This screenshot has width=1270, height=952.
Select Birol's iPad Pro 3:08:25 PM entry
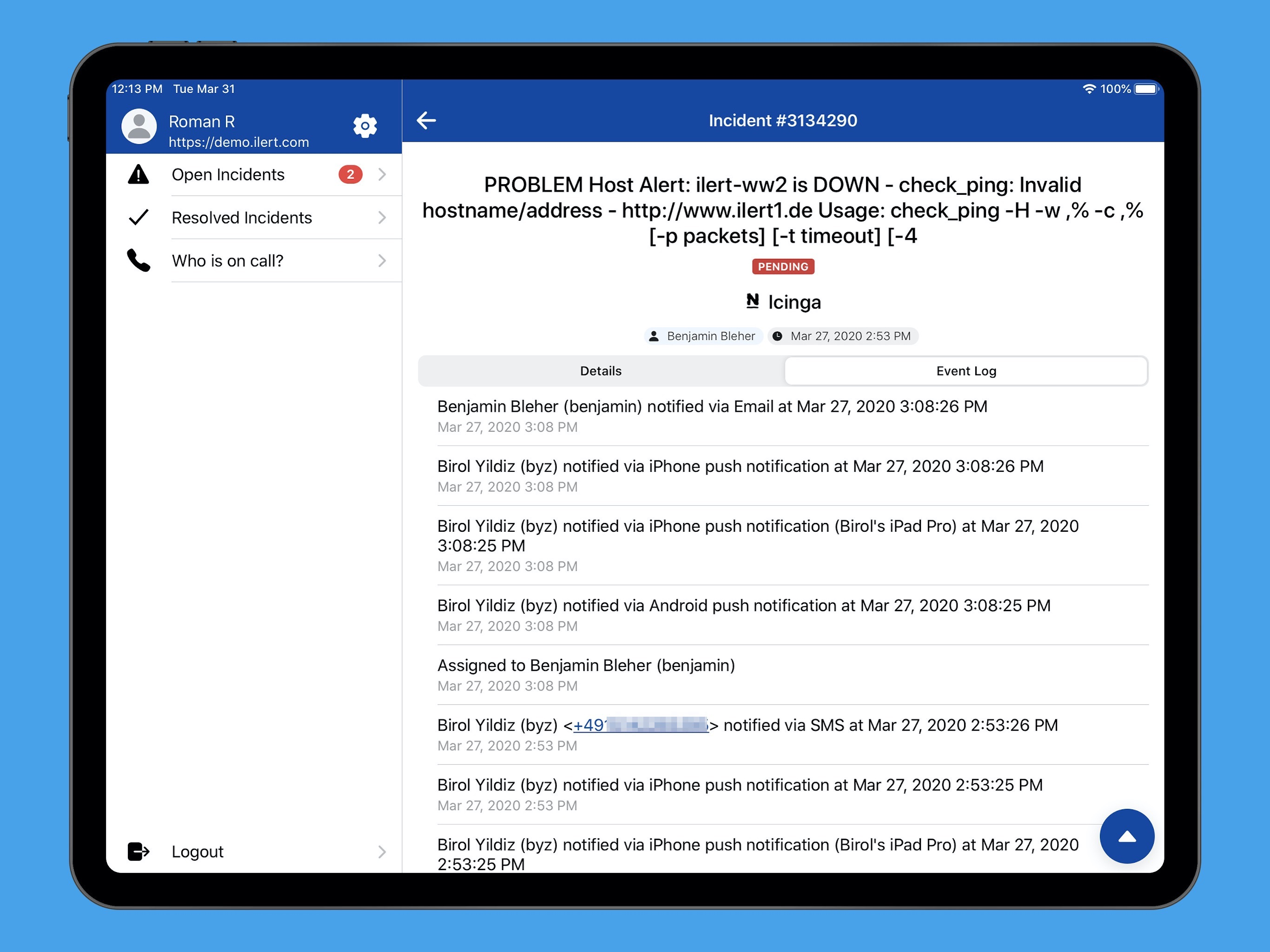792,545
